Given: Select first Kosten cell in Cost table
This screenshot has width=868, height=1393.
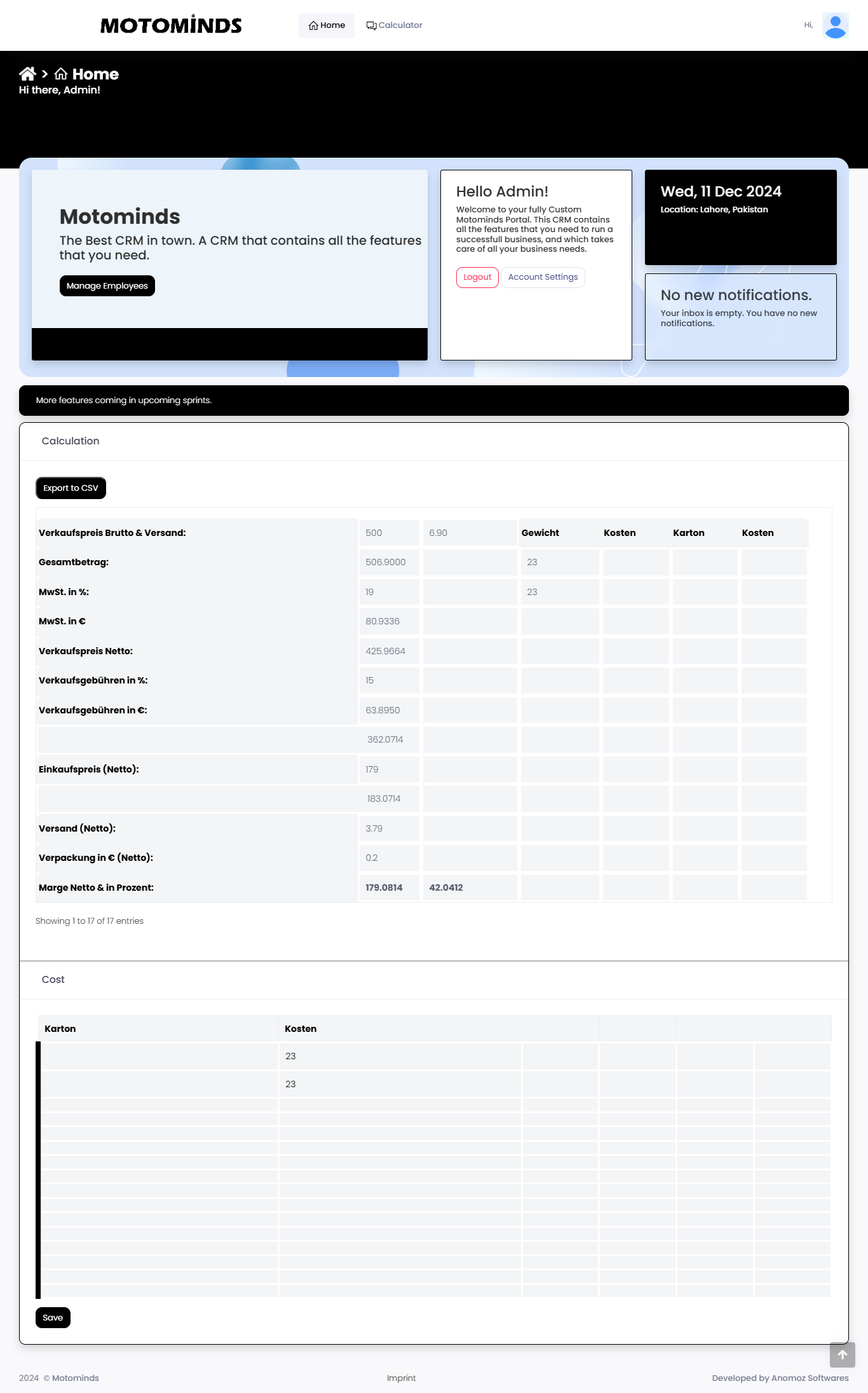Looking at the screenshot, I should coord(399,1056).
